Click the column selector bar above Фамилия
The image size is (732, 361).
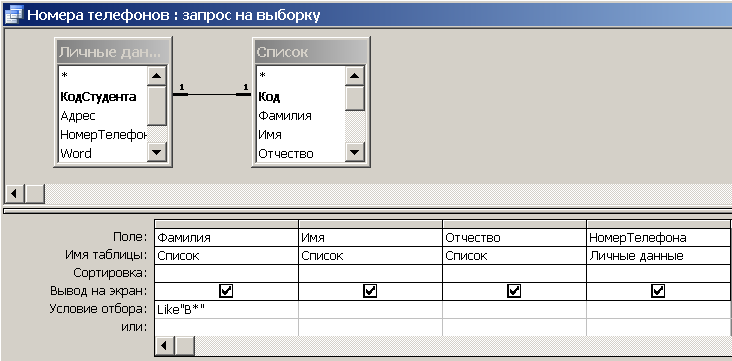(x=226, y=224)
